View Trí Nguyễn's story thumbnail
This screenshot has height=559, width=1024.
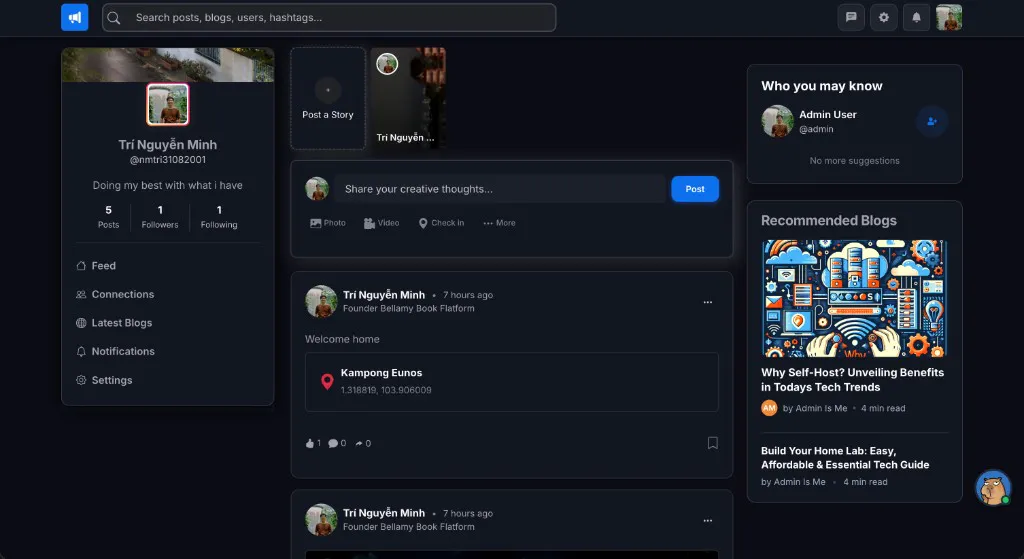tap(408, 99)
